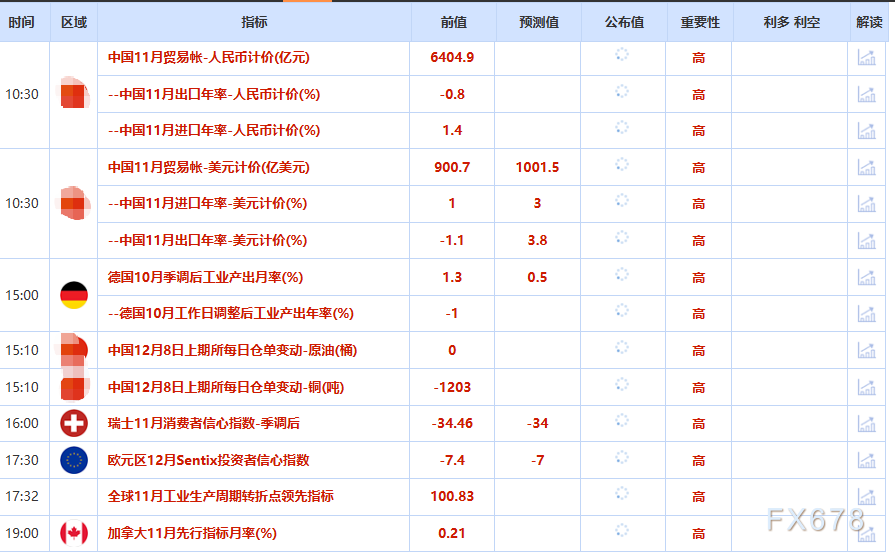Click the 指标 column header
Screen dimensions: 895x555
coord(254,22)
